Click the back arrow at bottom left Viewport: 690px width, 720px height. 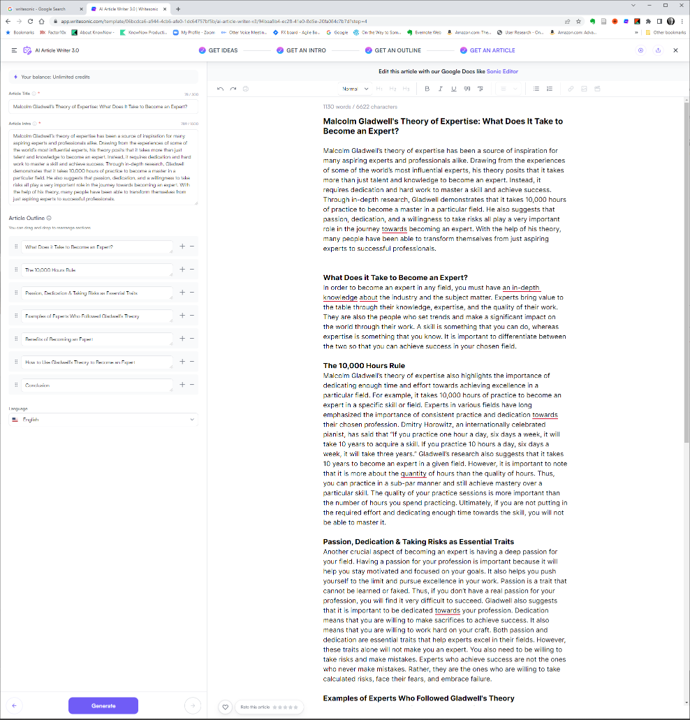point(14,706)
